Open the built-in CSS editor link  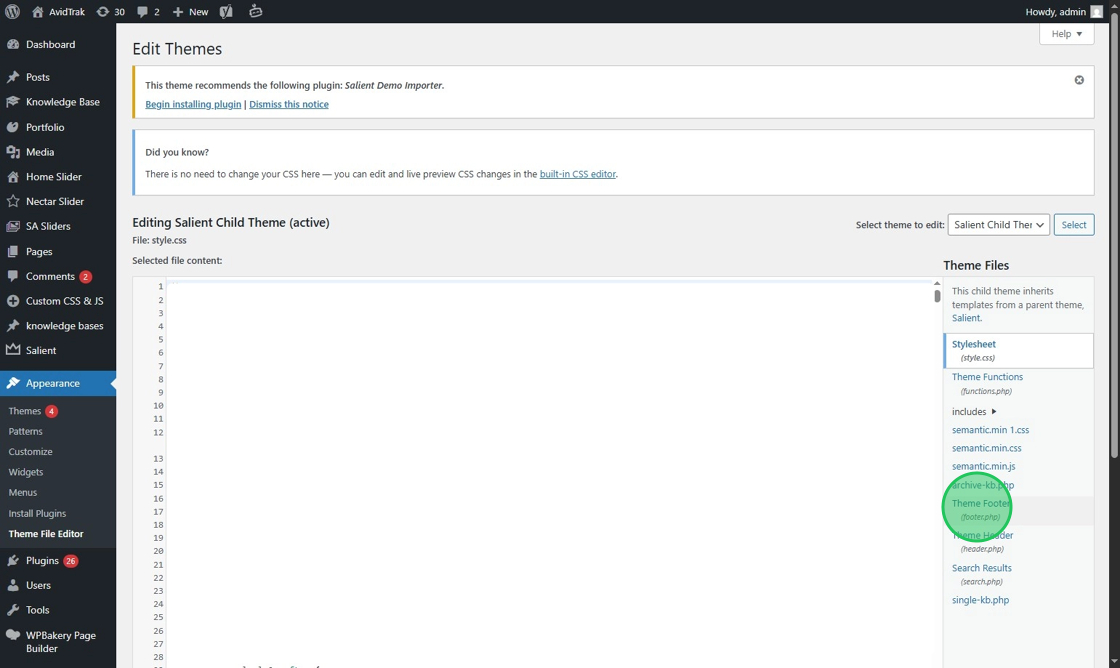coord(577,174)
